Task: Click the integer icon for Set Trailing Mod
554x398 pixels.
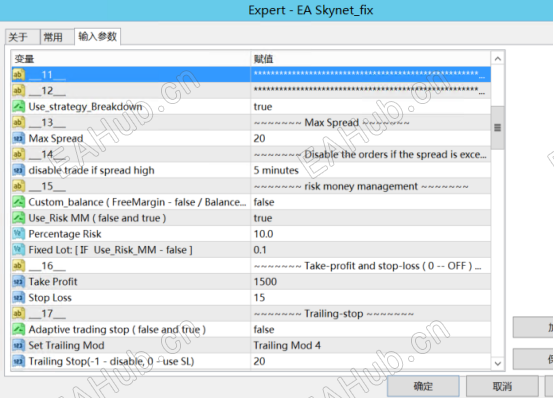Action: click(x=18, y=345)
